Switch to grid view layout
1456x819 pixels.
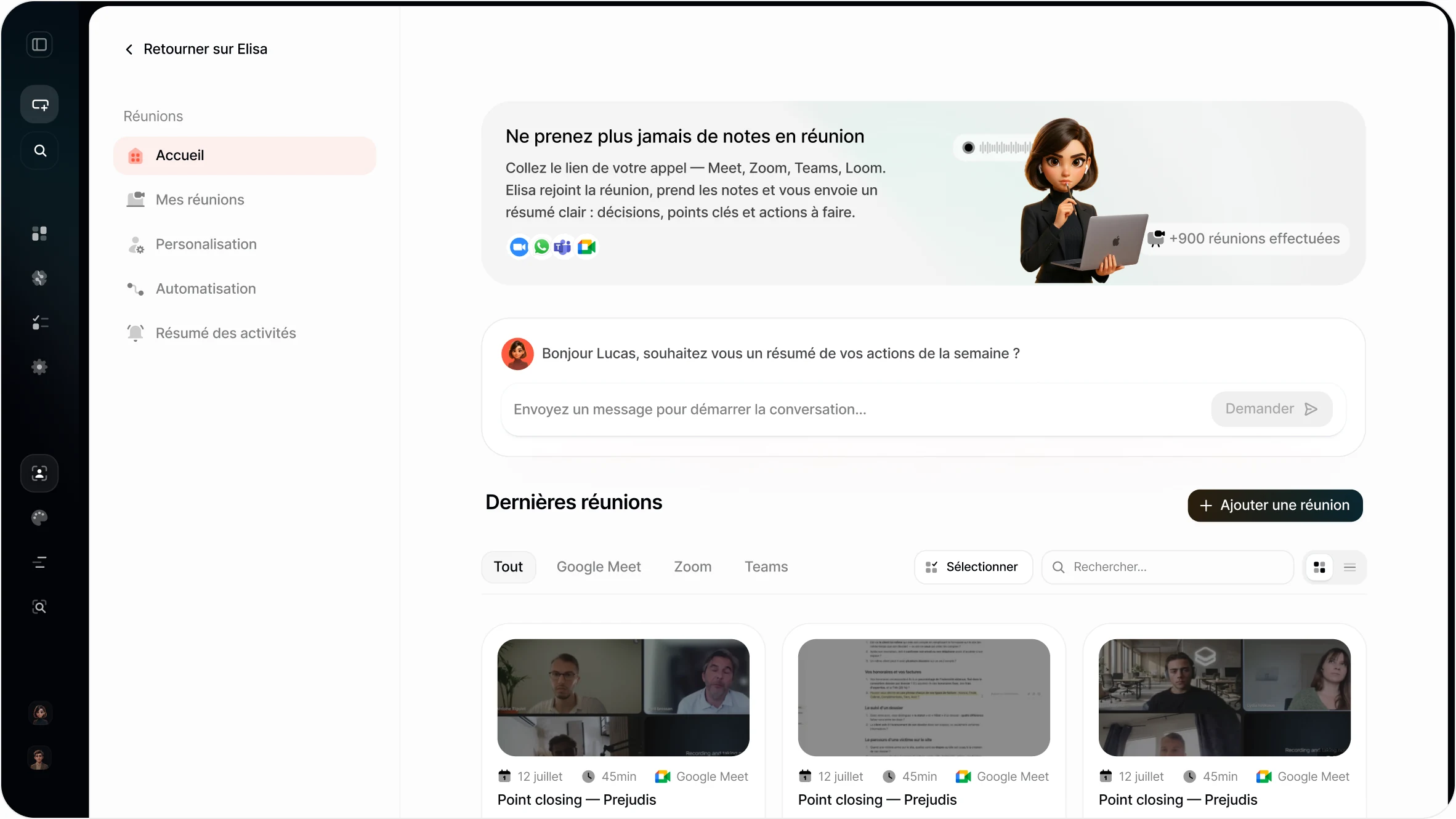[x=1319, y=567]
